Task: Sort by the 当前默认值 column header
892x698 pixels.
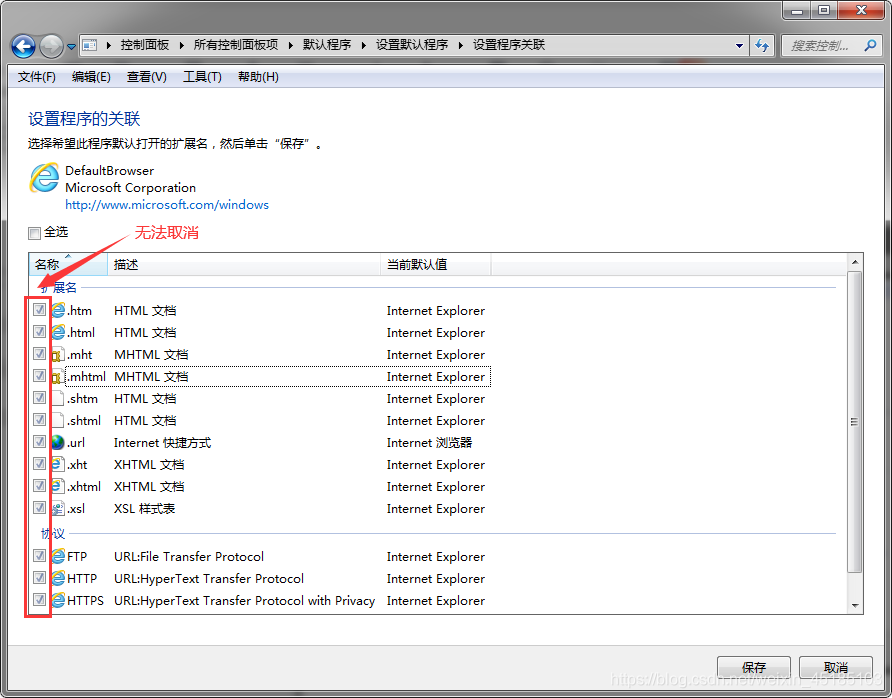Action: pos(436,265)
